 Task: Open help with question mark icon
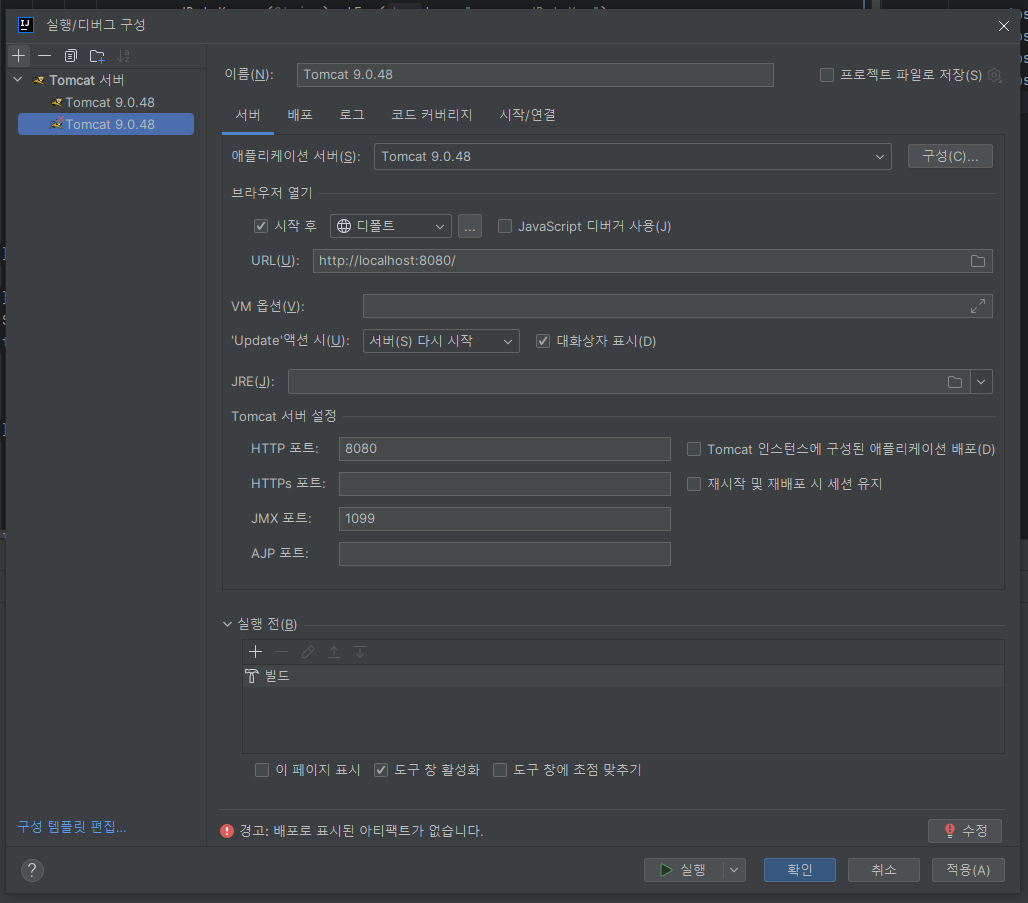pyautogui.click(x=32, y=870)
